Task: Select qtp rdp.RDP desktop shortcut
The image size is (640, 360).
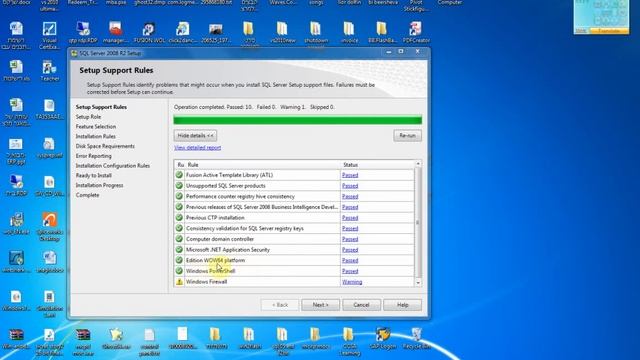Action: pyautogui.click(x=83, y=32)
